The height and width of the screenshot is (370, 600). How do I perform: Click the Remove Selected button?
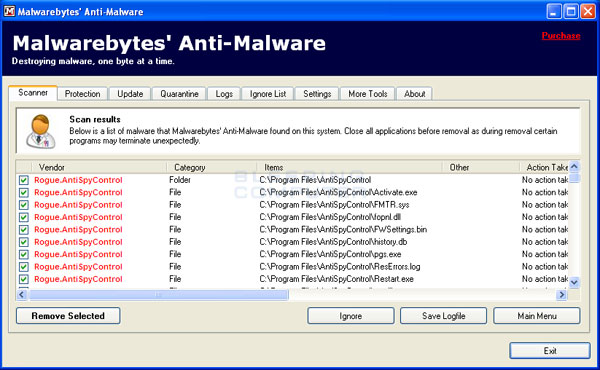click(68, 316)
